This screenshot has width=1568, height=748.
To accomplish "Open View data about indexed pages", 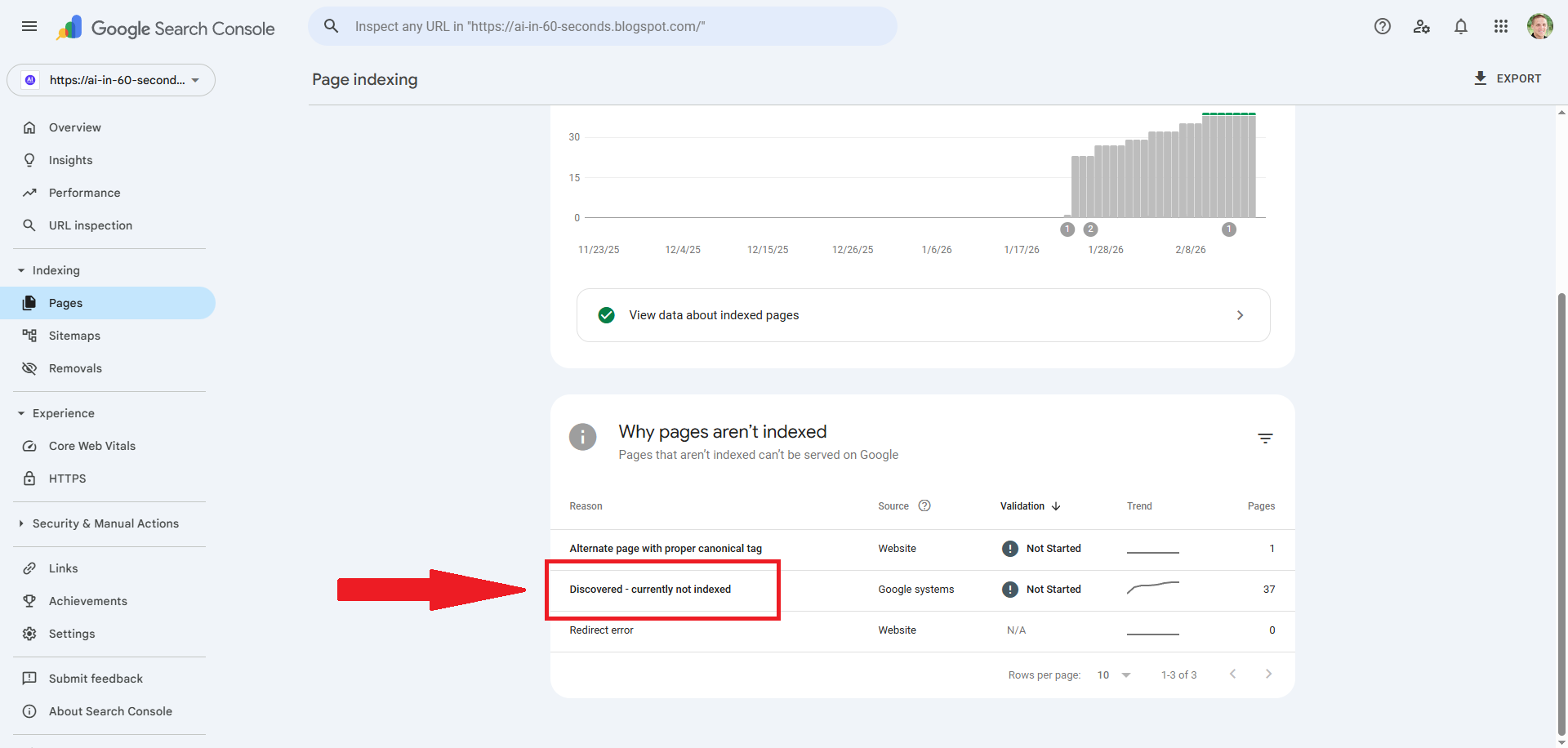I will 923,315.
